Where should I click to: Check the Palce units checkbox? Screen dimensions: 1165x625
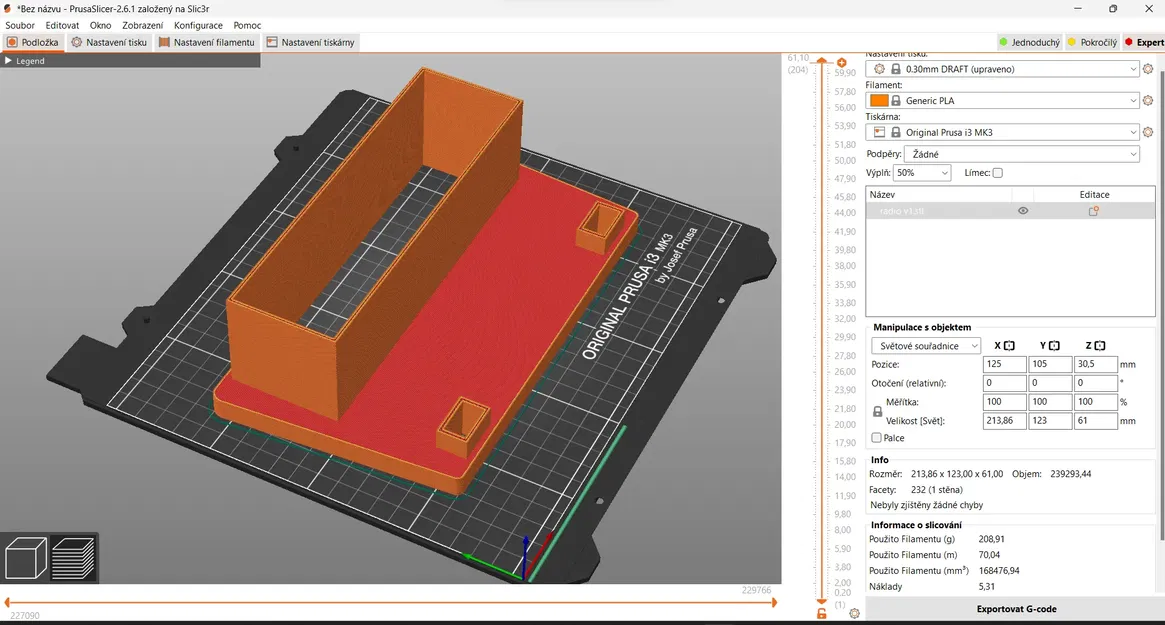[x=877, y=438]
